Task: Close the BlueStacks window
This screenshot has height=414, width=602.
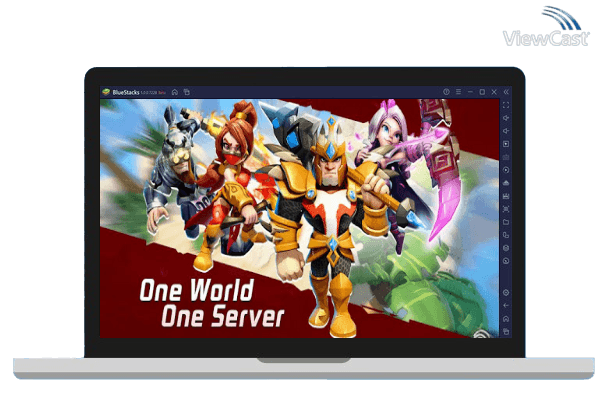Action: (x=494, y=92)
